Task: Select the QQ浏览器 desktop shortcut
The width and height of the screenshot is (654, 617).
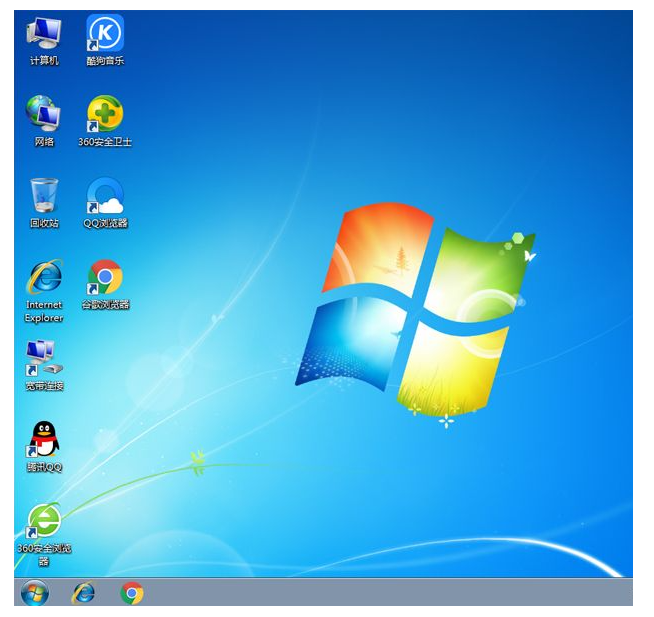Action: click(105, 196)
